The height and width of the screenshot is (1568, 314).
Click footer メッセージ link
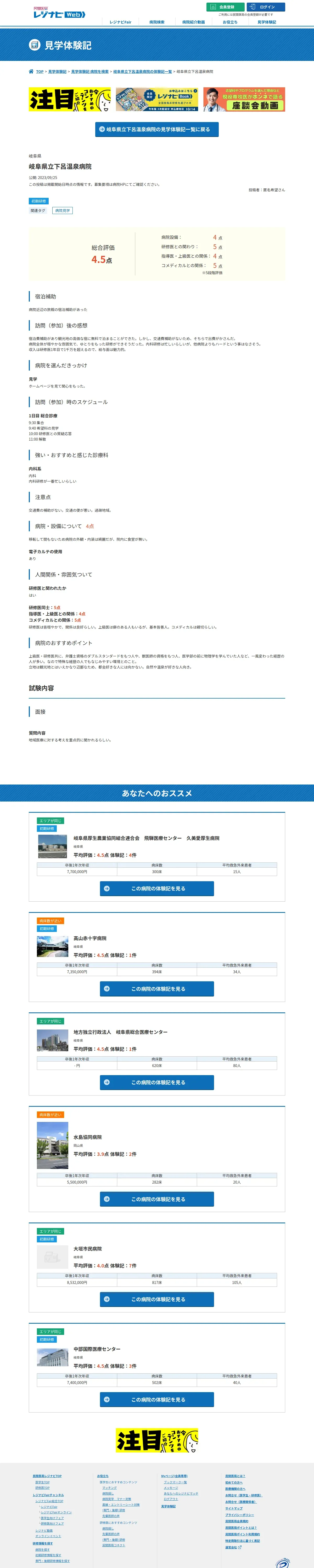(x=171, y=1488)
